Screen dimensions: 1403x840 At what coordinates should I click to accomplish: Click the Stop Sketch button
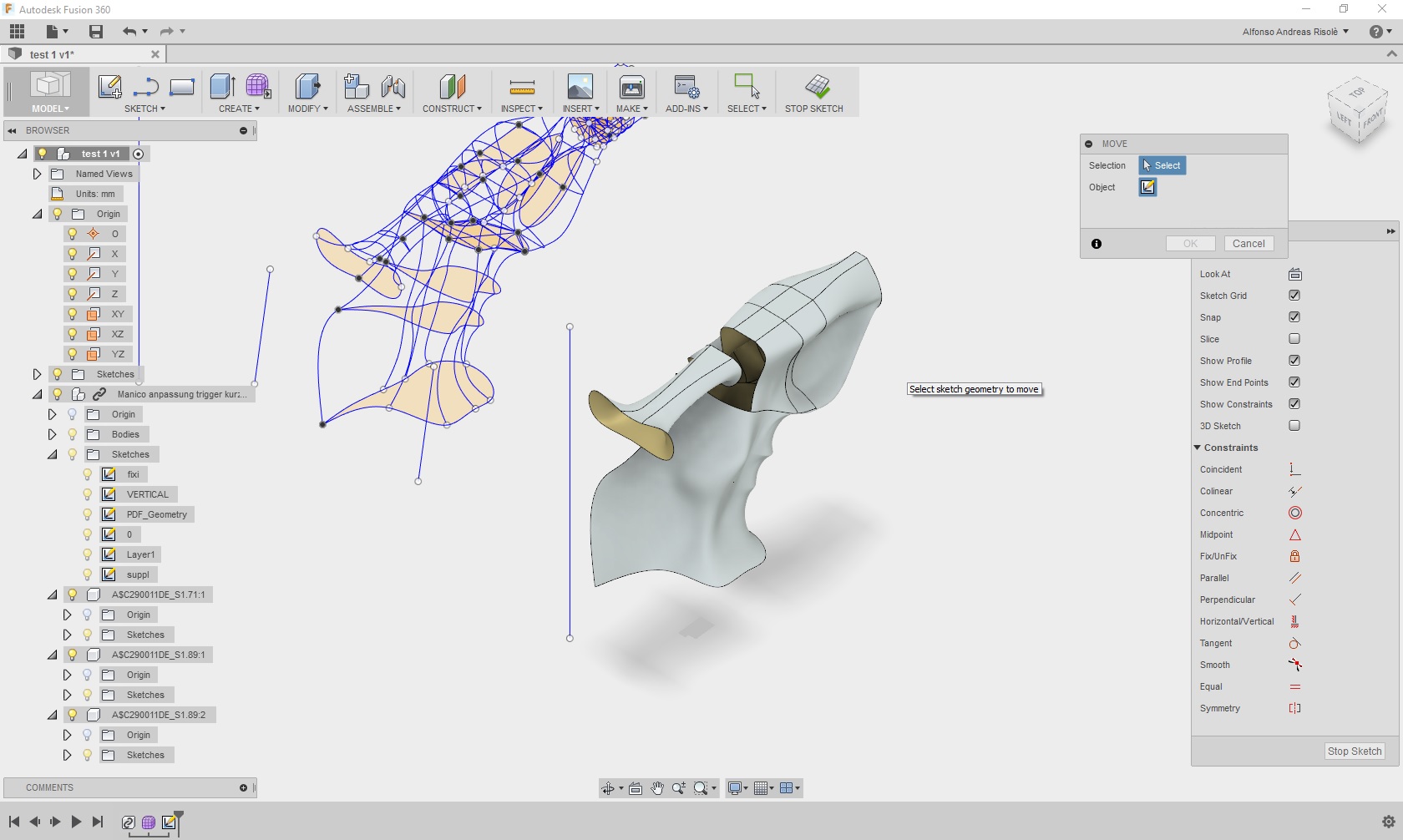click(1353, 751)
